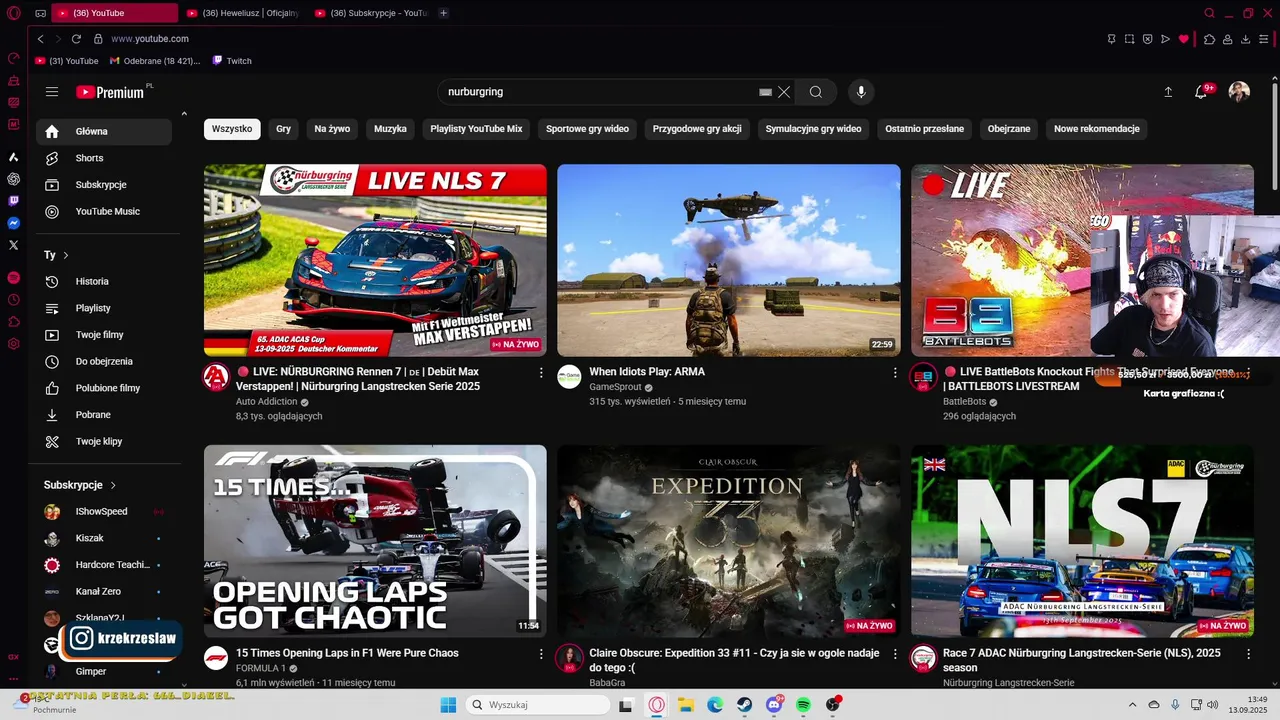1280x720 pixels.
Task: Open Steam from the Windows taskbar
Action: pos(745,705)
